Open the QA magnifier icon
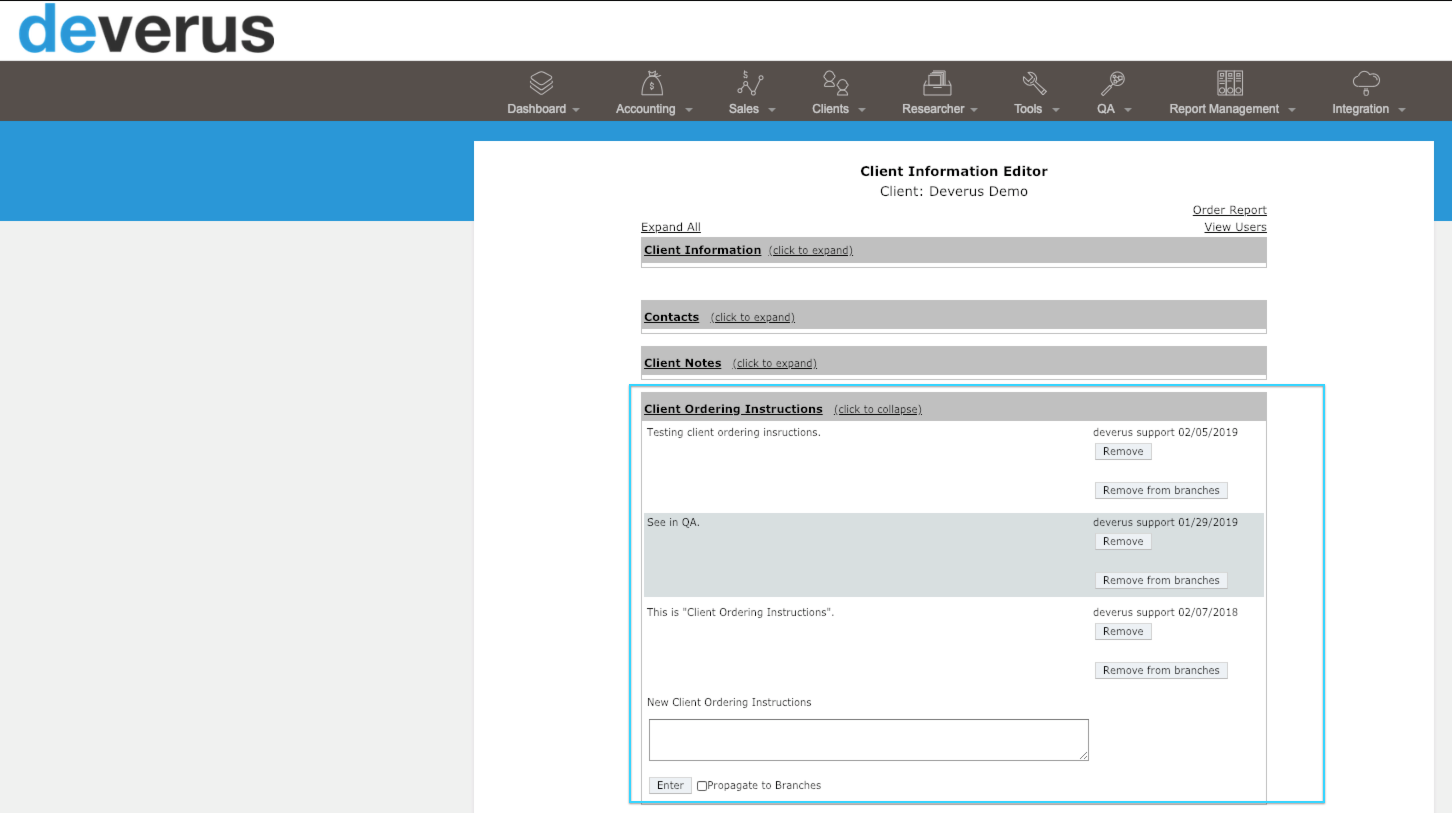Viewport: 1452px width, 813px height. [x=1112, y=83]
